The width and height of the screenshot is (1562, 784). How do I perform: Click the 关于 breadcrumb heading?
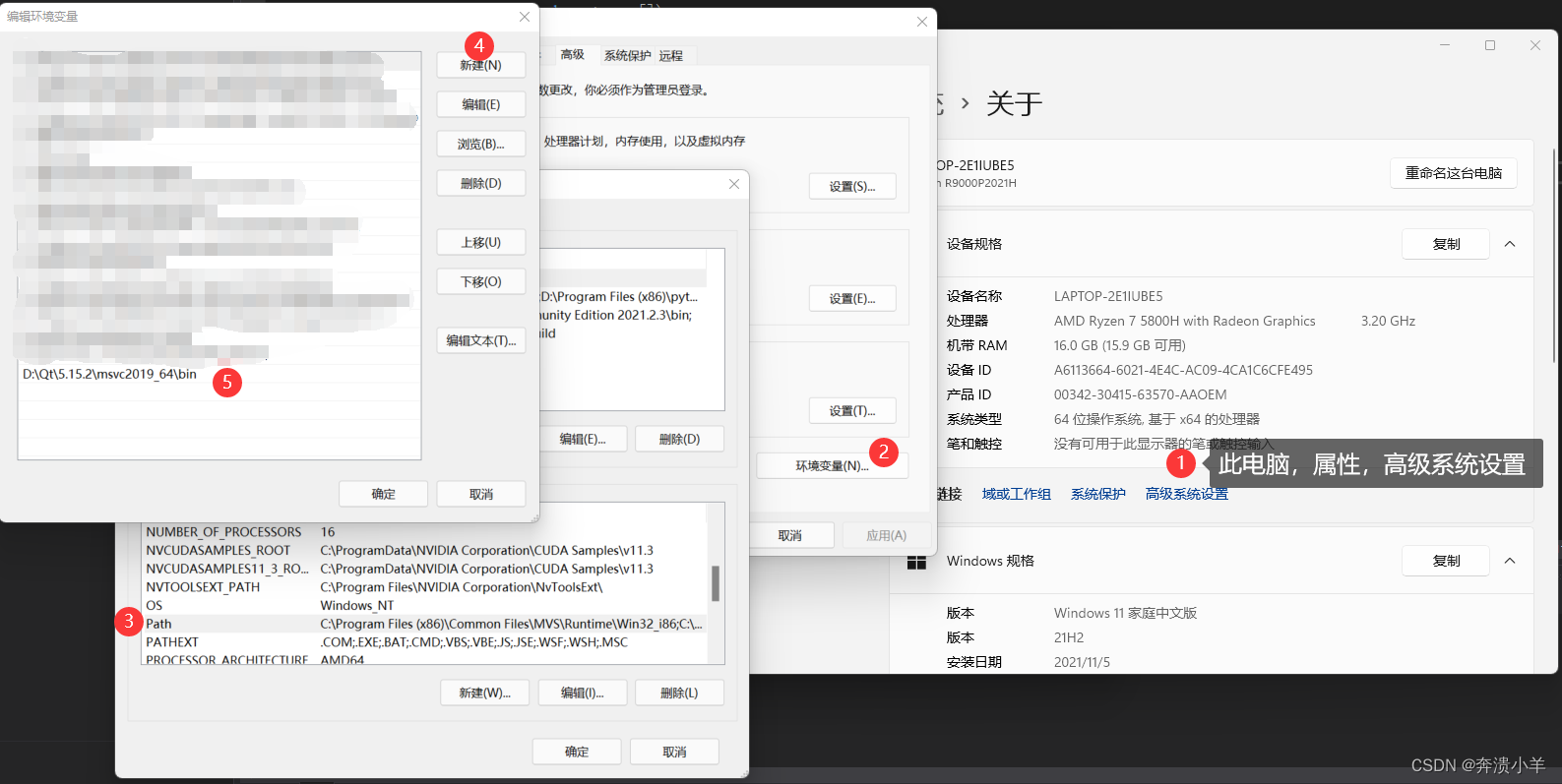pos(1014,103)
